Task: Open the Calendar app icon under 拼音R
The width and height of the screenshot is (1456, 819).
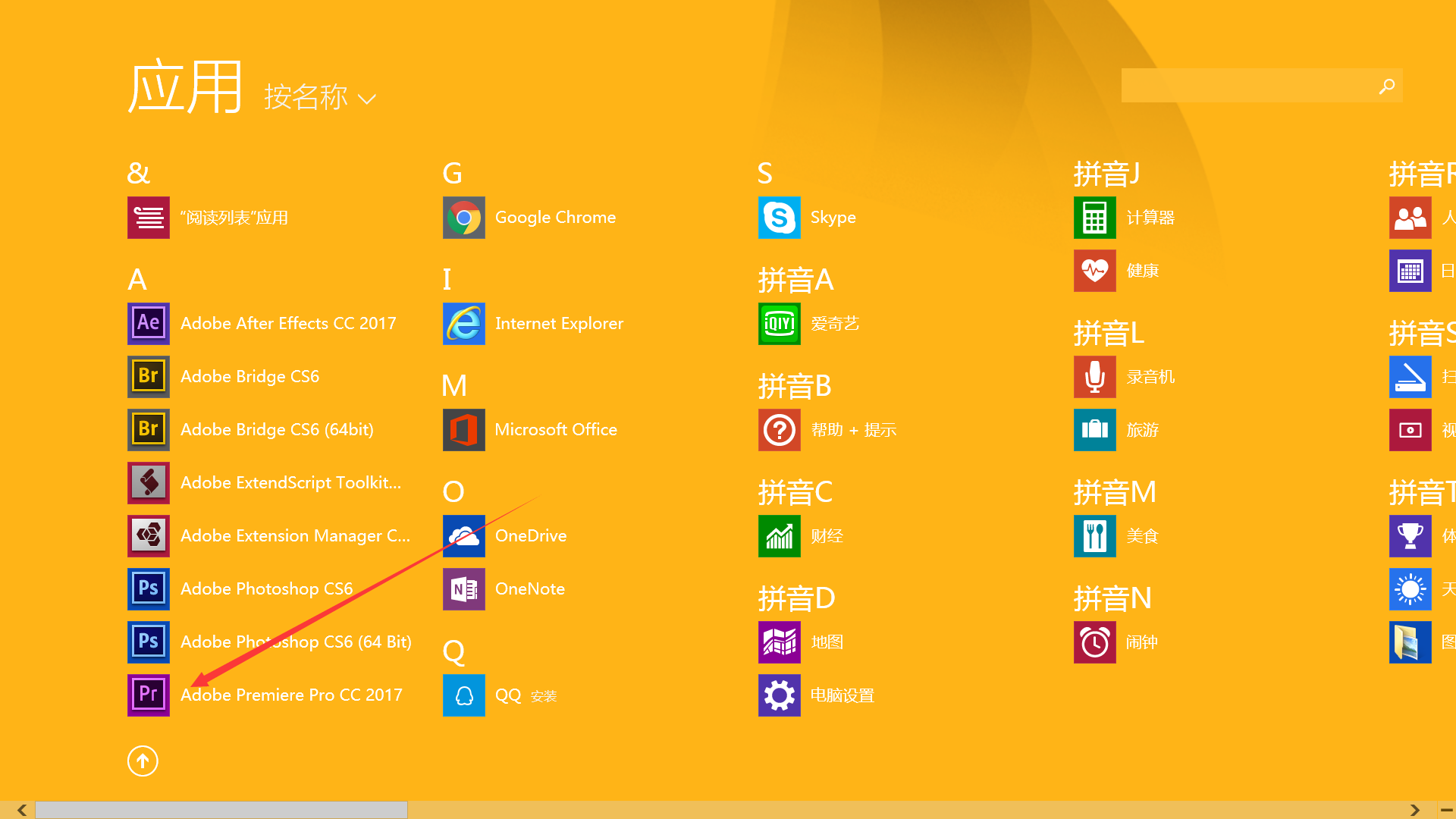Action: coord(1410,271)
